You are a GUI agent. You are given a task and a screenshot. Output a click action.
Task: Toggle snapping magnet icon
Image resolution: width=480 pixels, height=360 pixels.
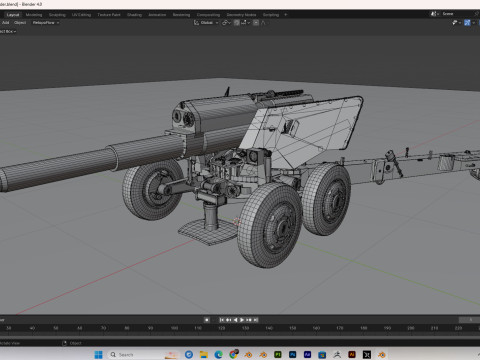click(x=236, y=23)
